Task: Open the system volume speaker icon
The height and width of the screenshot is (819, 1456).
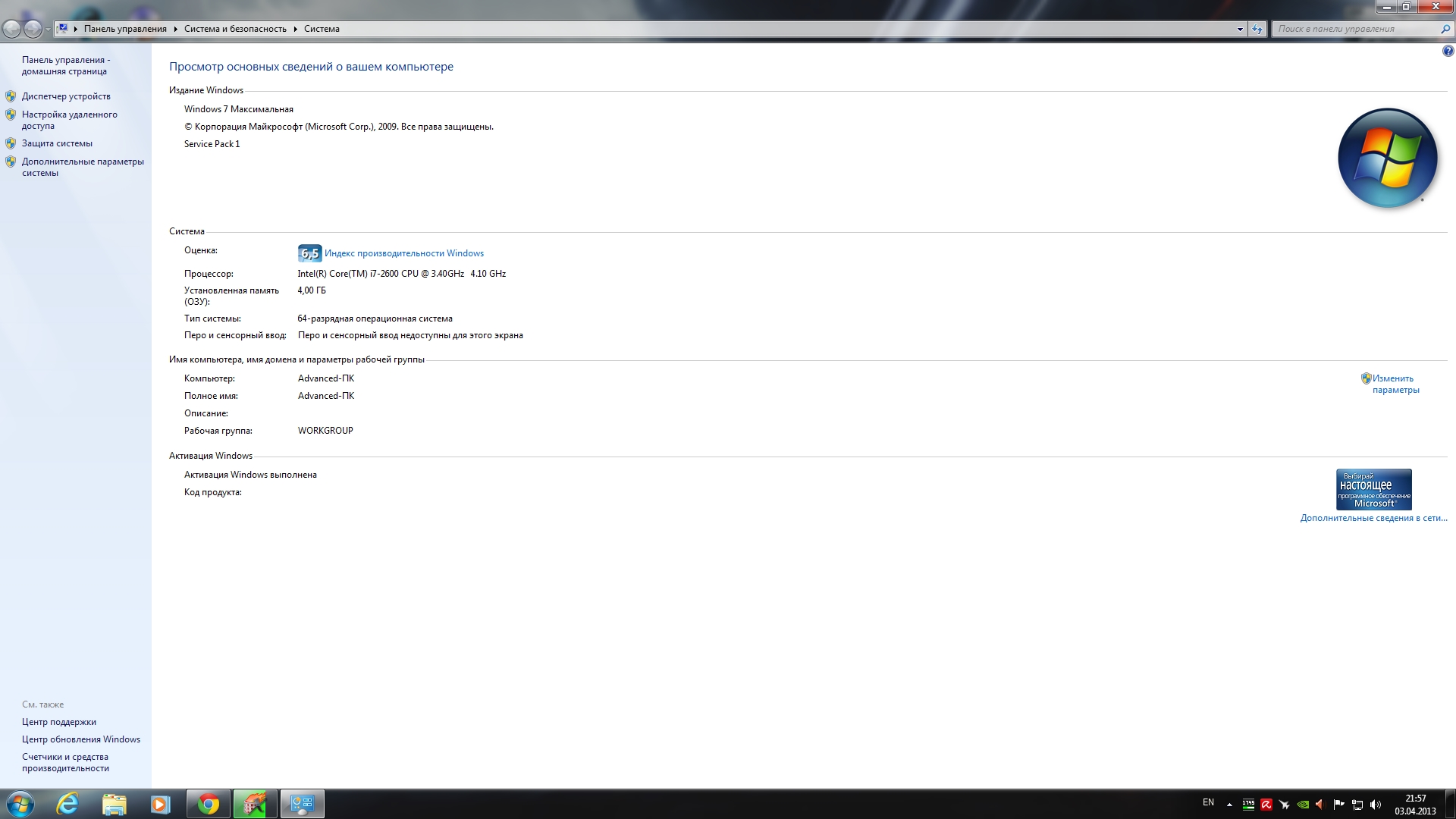Action: 1376,805
